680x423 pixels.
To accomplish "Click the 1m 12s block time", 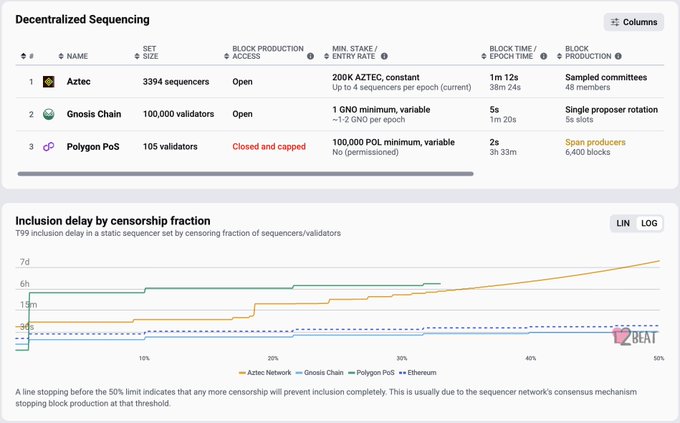I will pos(504,77).
